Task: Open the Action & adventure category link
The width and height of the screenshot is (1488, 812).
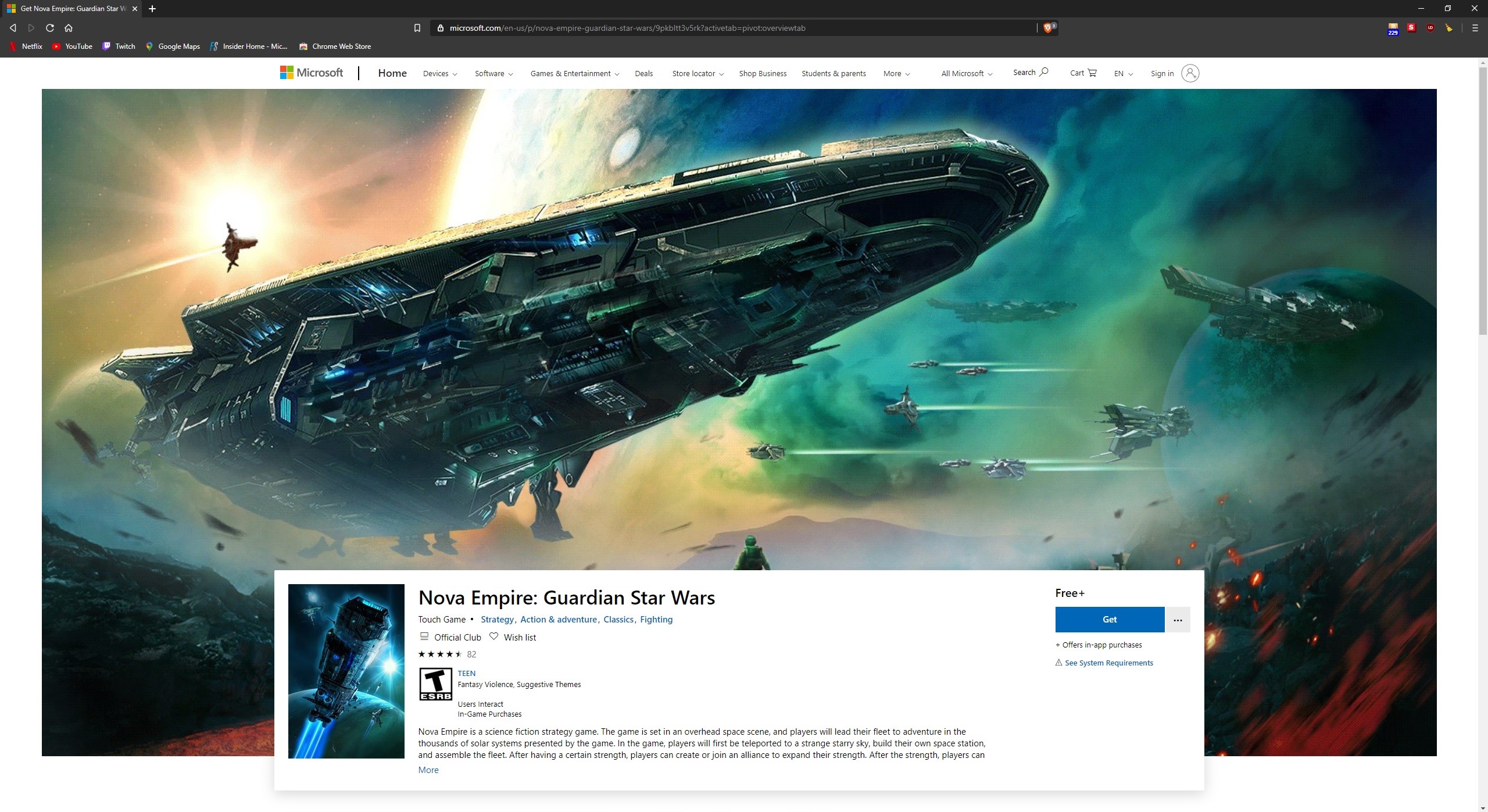Action: [559, 620]
